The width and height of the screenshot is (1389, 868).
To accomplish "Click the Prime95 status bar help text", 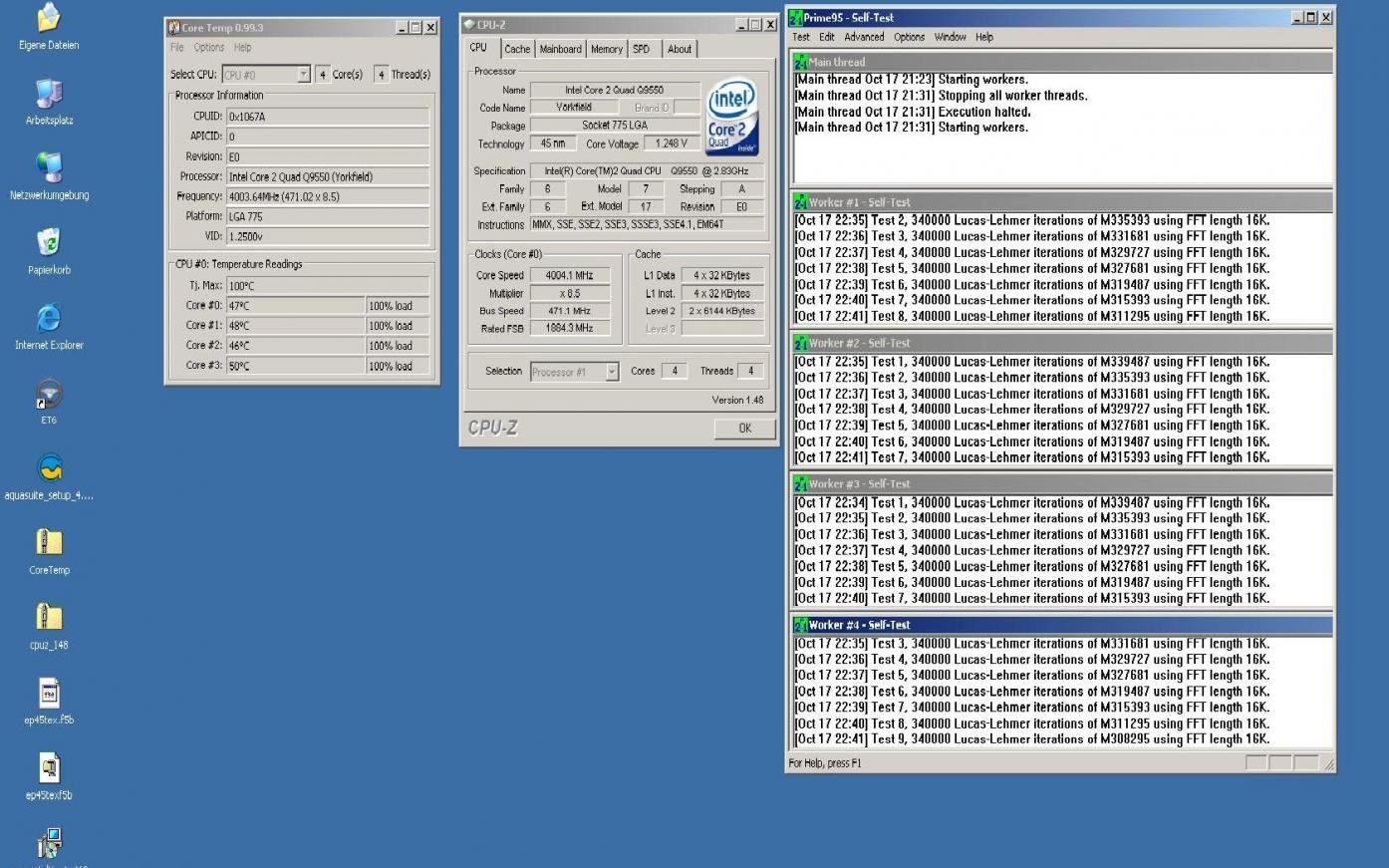I will (x=825, y=763).
